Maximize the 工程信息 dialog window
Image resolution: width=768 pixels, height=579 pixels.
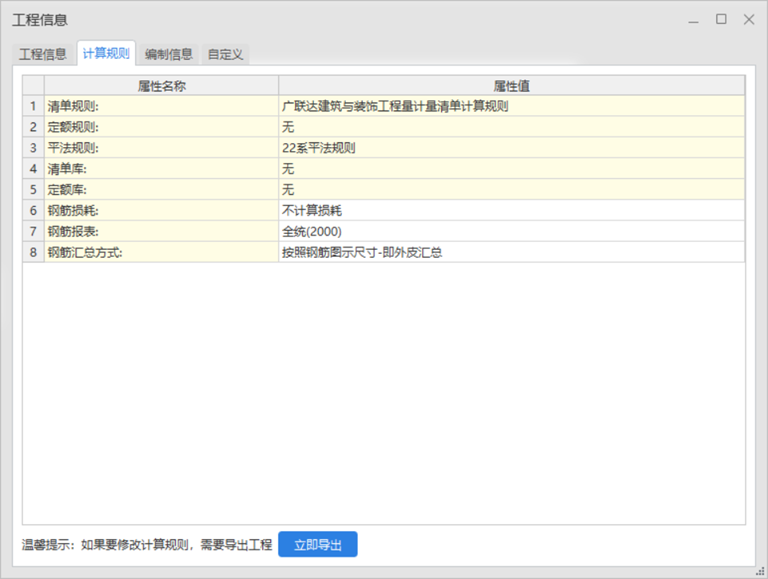(x=721, y=20)
